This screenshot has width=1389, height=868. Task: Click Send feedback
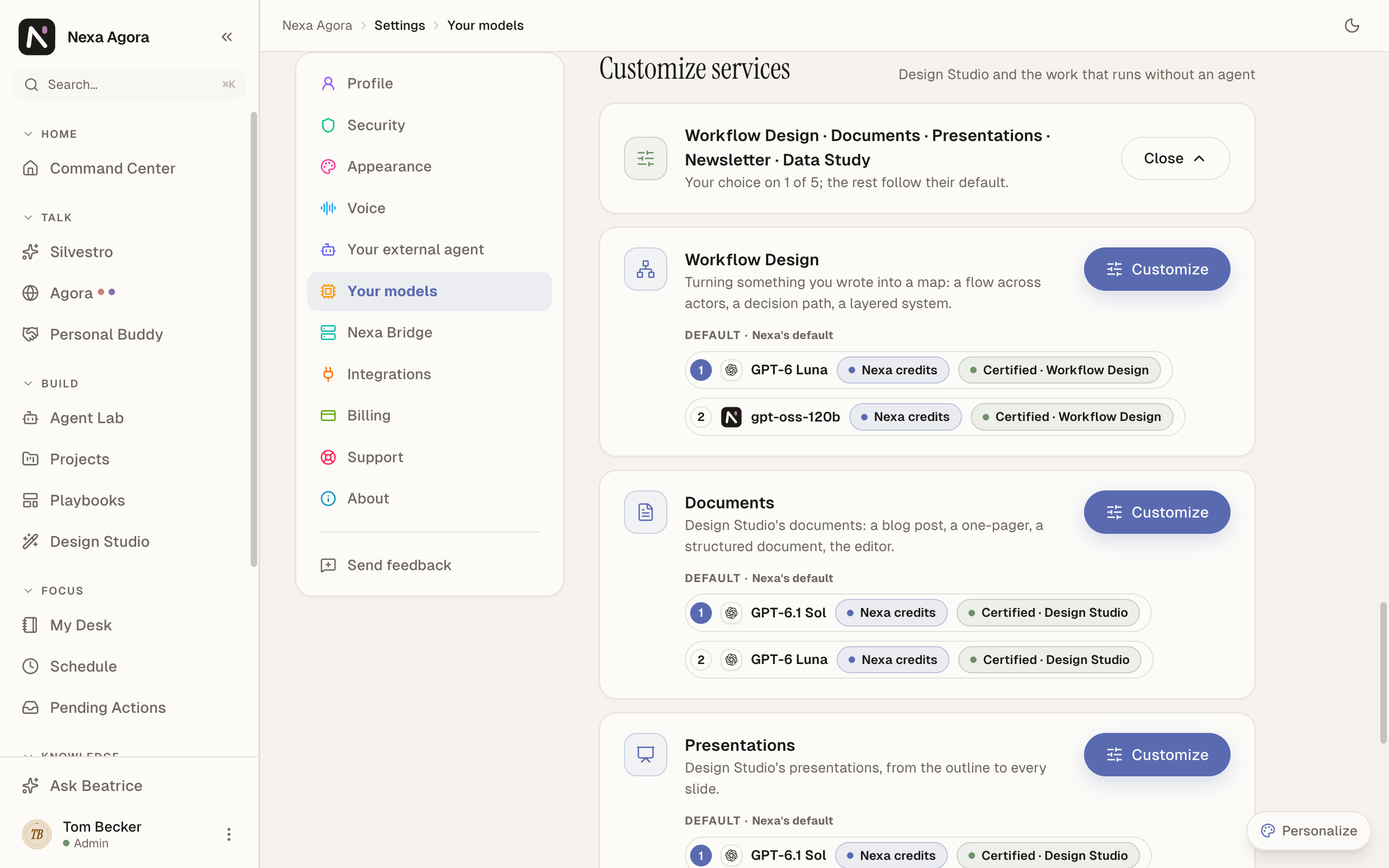(x=429, y=565)
